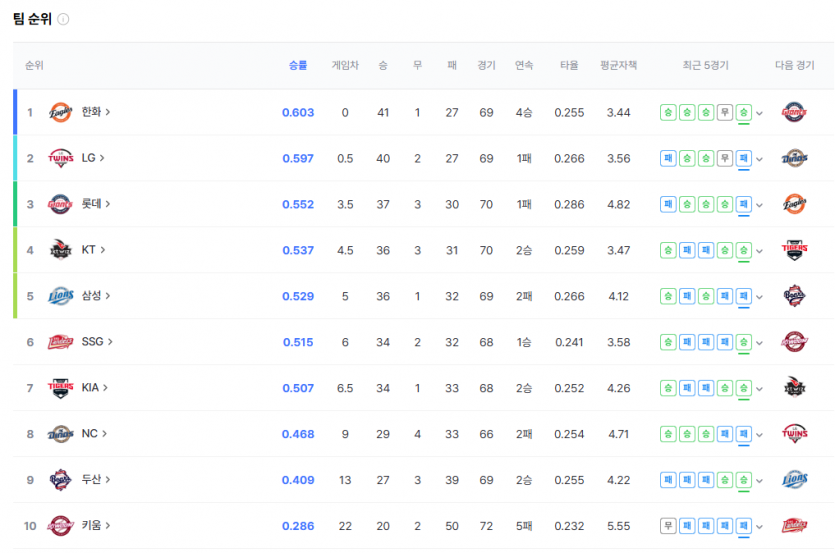Click streak value 4승
835x553 pixels.
coord(524,112)
